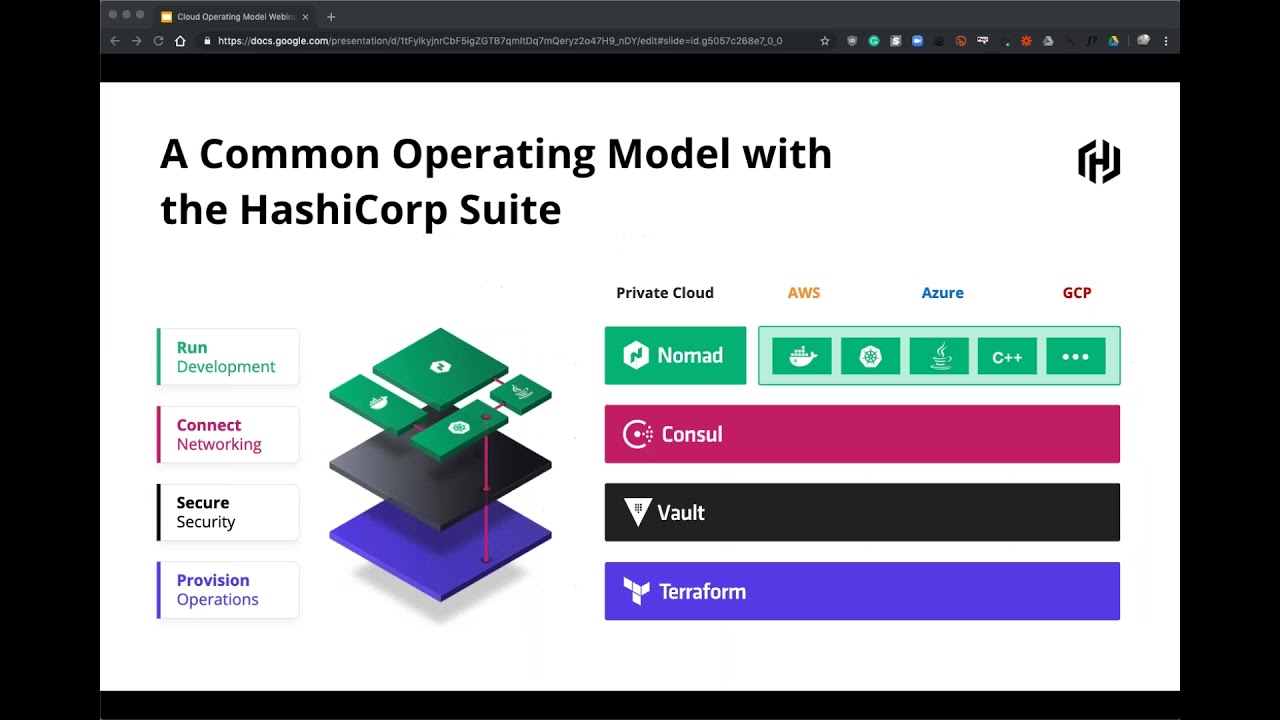
Task: Open the gray Google Drive extension
Action: pos(1048,41)
